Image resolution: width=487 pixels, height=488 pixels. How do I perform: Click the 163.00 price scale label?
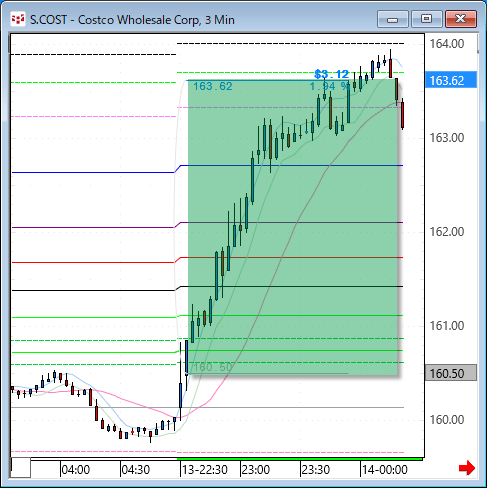click(x=447, y=138)
